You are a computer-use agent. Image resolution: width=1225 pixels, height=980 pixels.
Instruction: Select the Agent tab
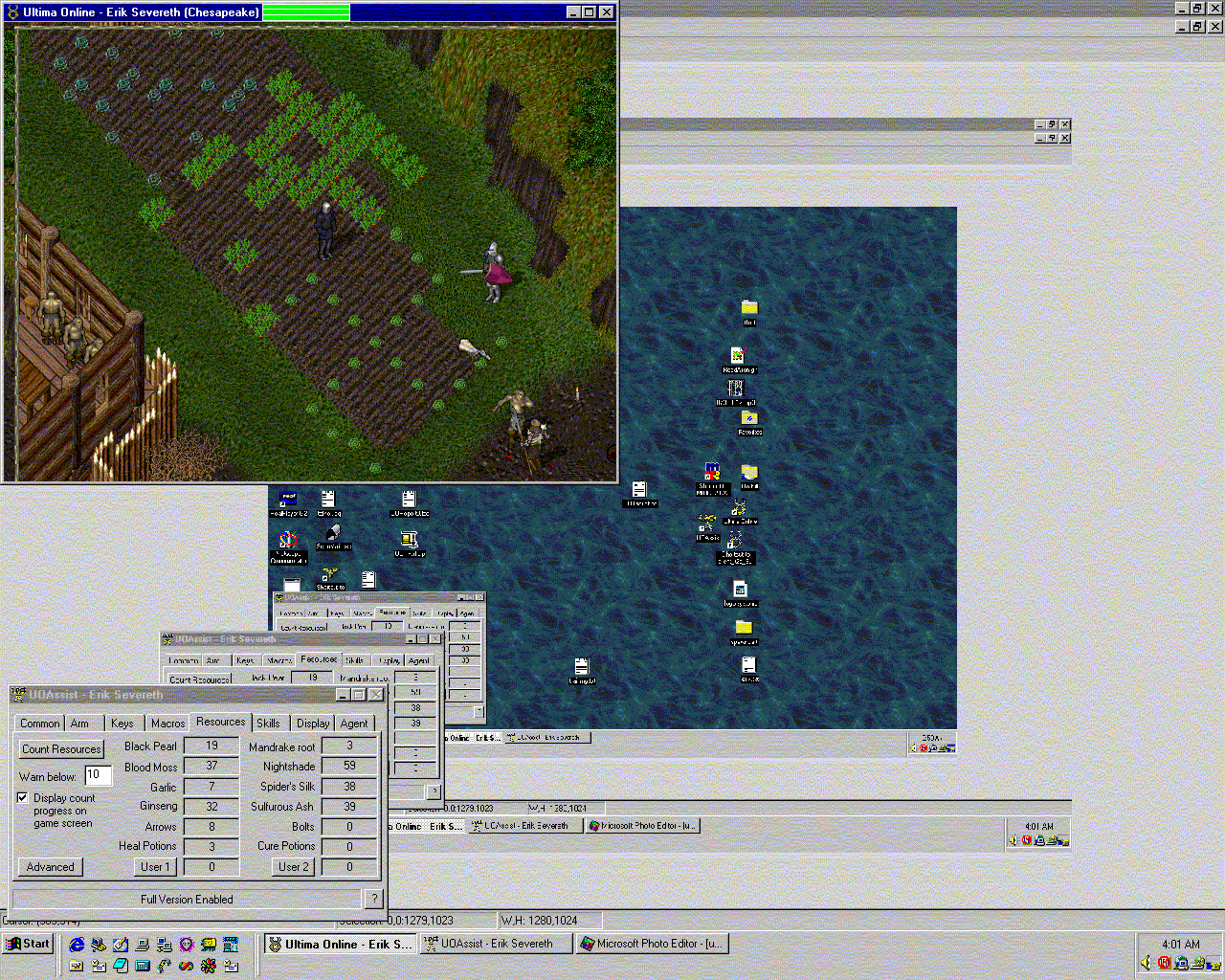(x=354, y=724)
